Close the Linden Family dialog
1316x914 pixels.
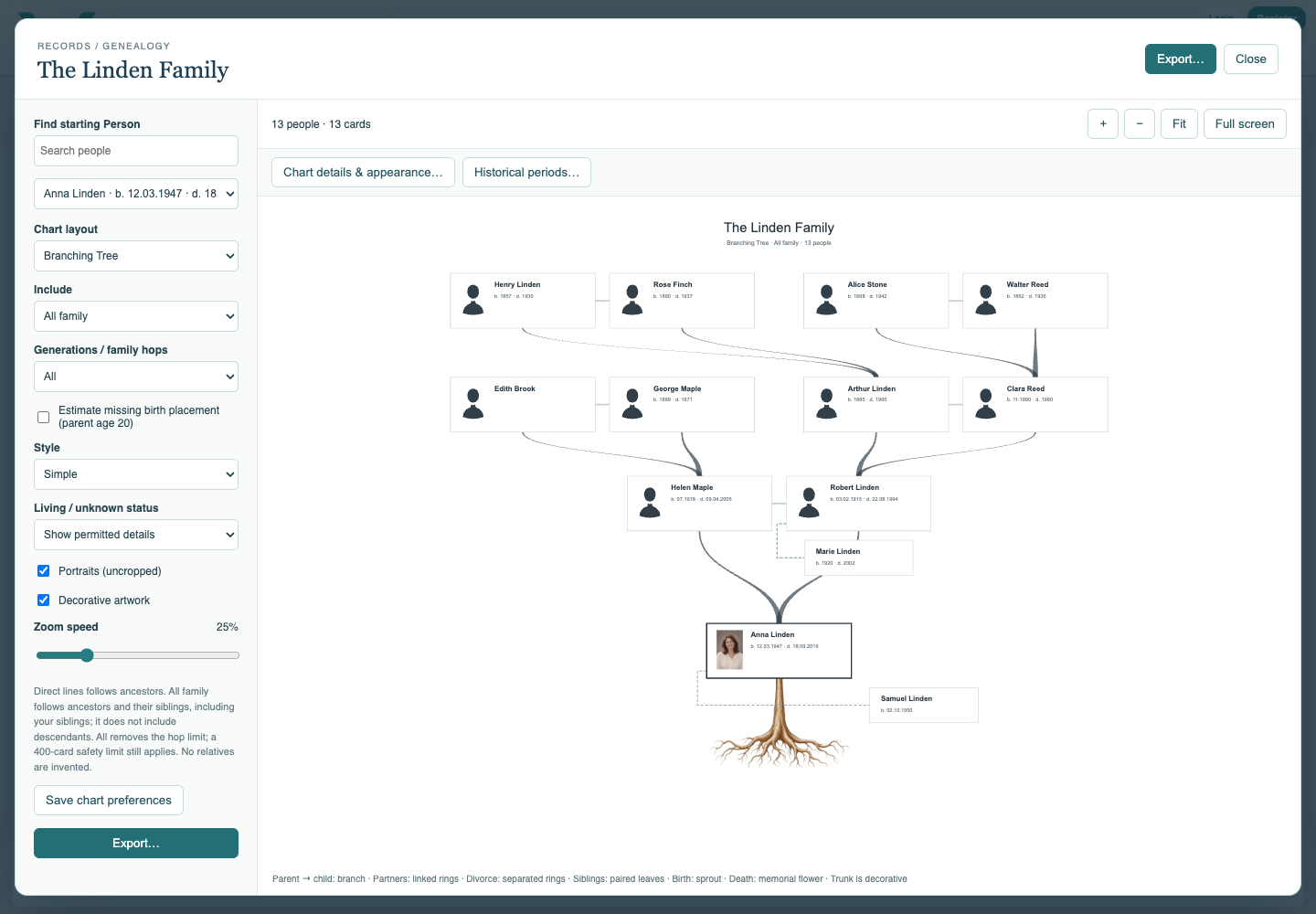(x=1251, y=59)
